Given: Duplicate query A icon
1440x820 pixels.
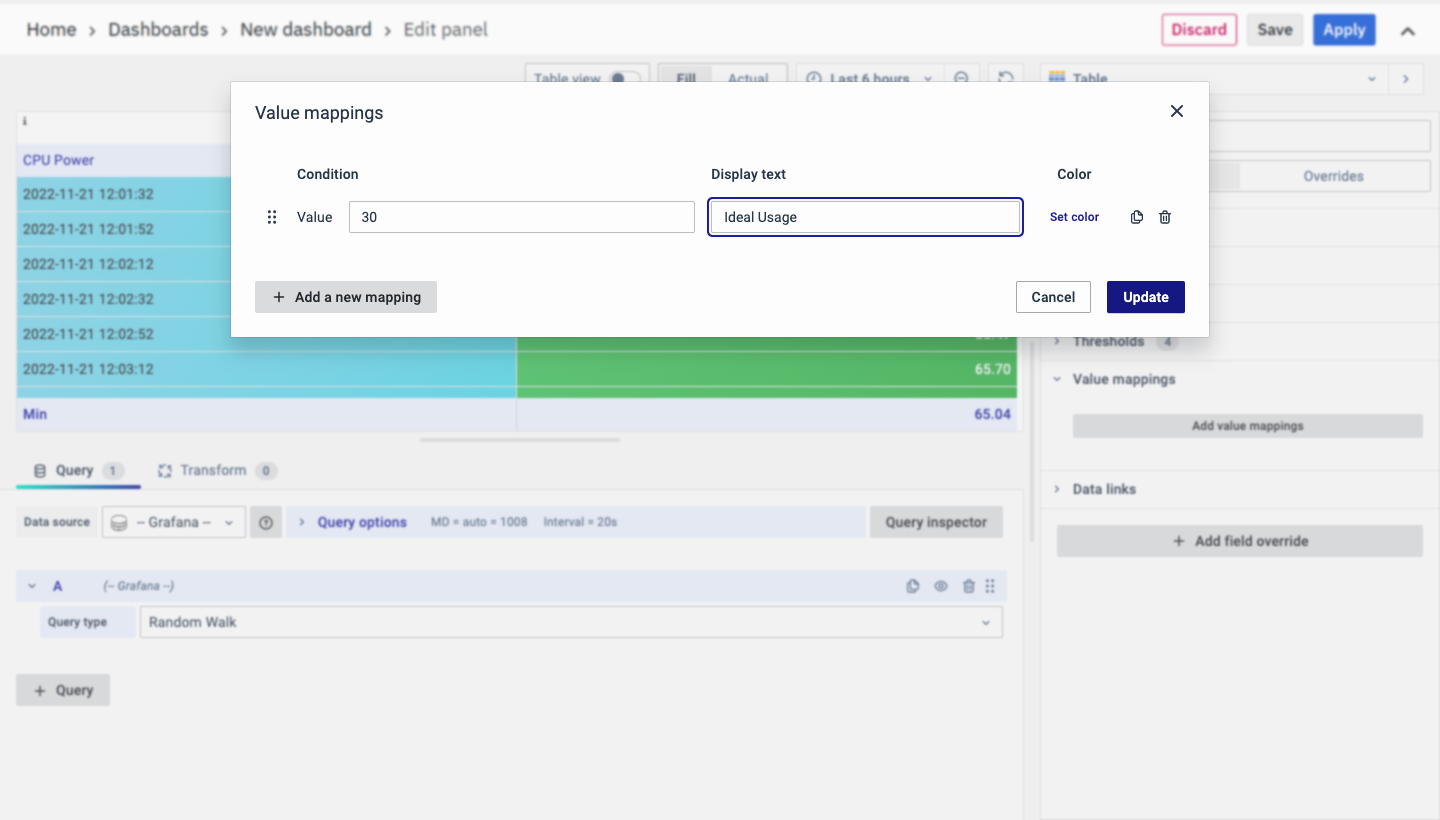Looking at the screenshot, I should (x=912, y=586).
